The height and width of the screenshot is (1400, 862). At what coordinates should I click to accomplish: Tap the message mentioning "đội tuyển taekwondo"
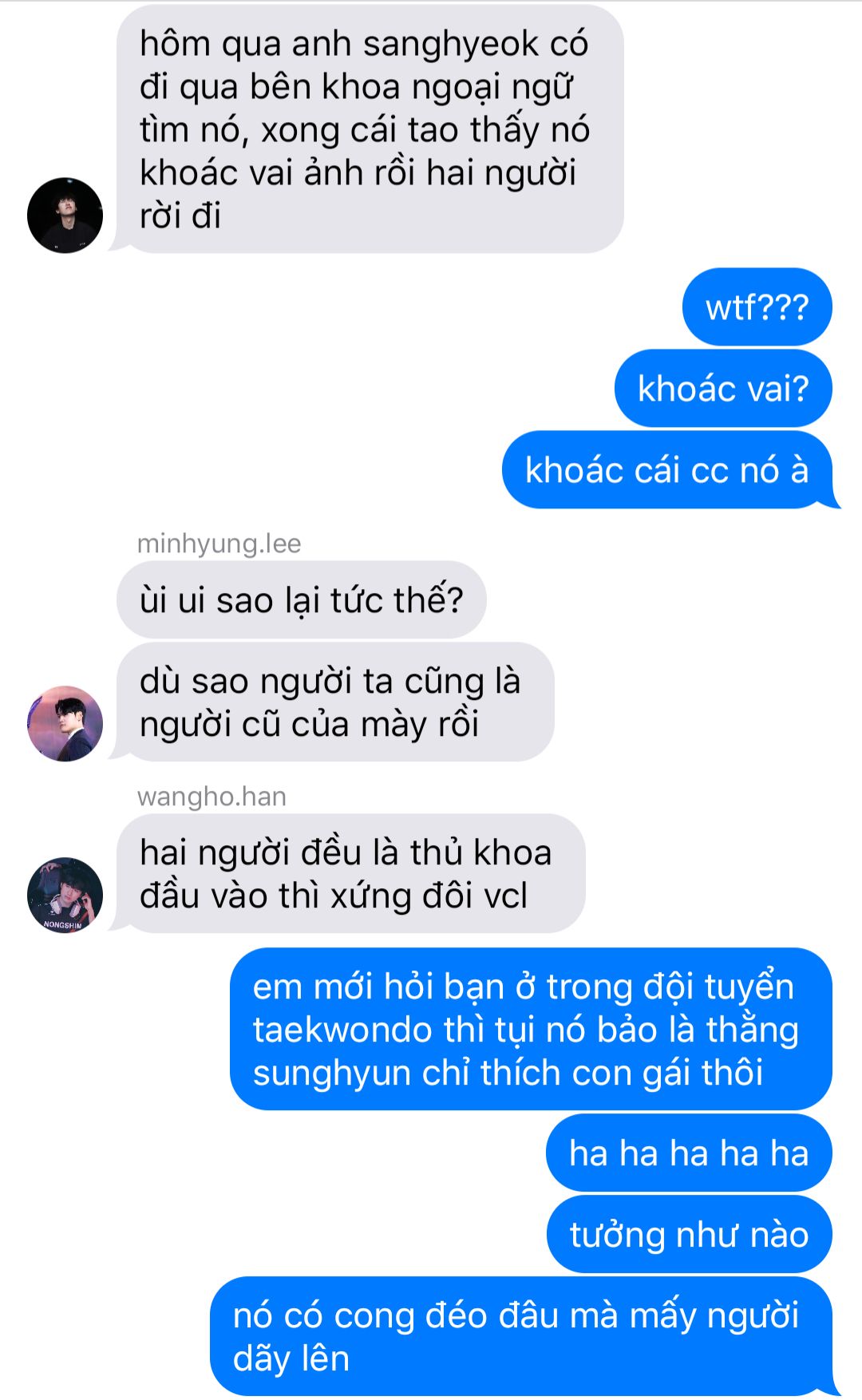(x=531, y=1030)
